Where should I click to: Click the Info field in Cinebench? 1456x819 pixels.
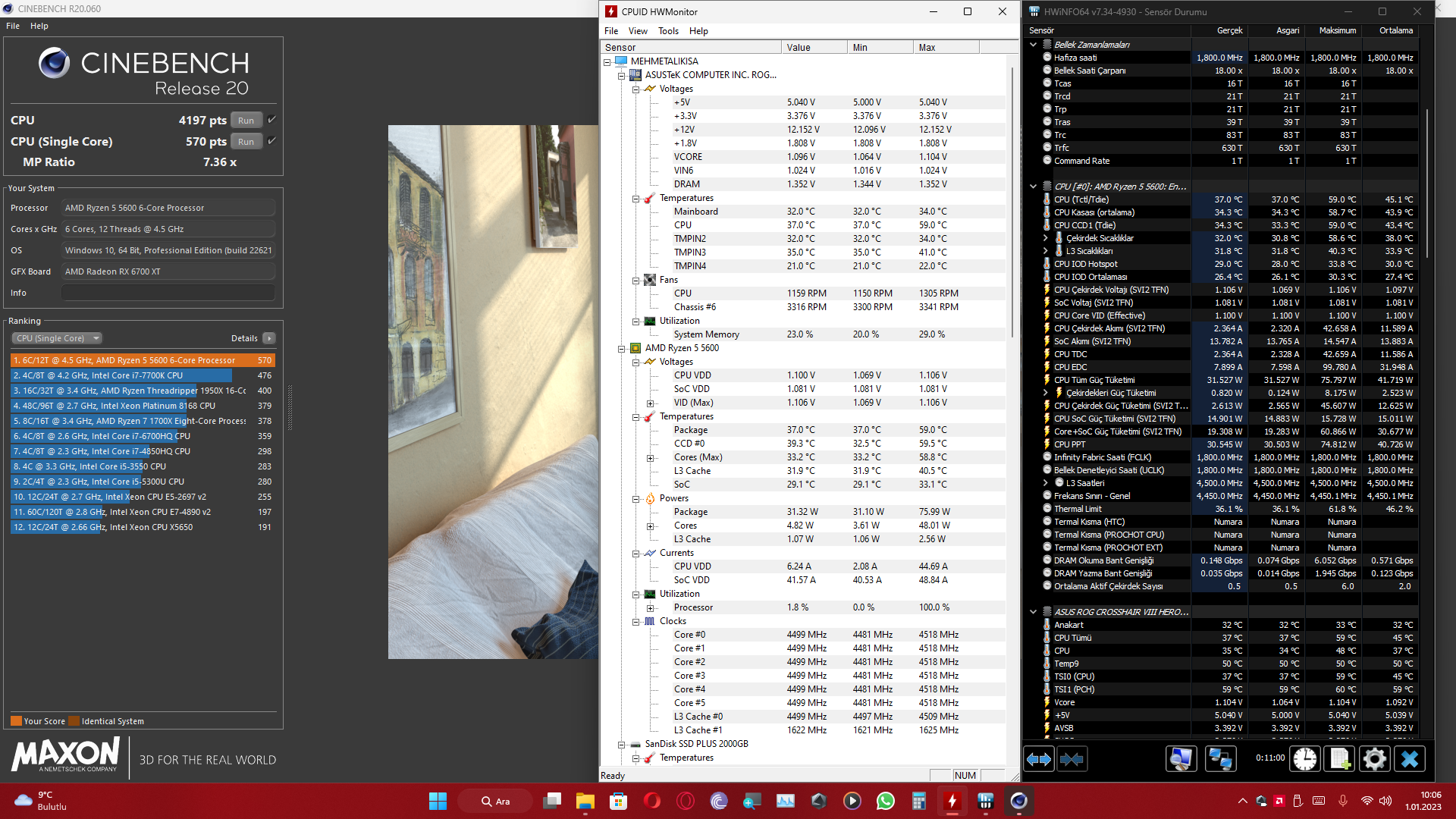point(168,293)
